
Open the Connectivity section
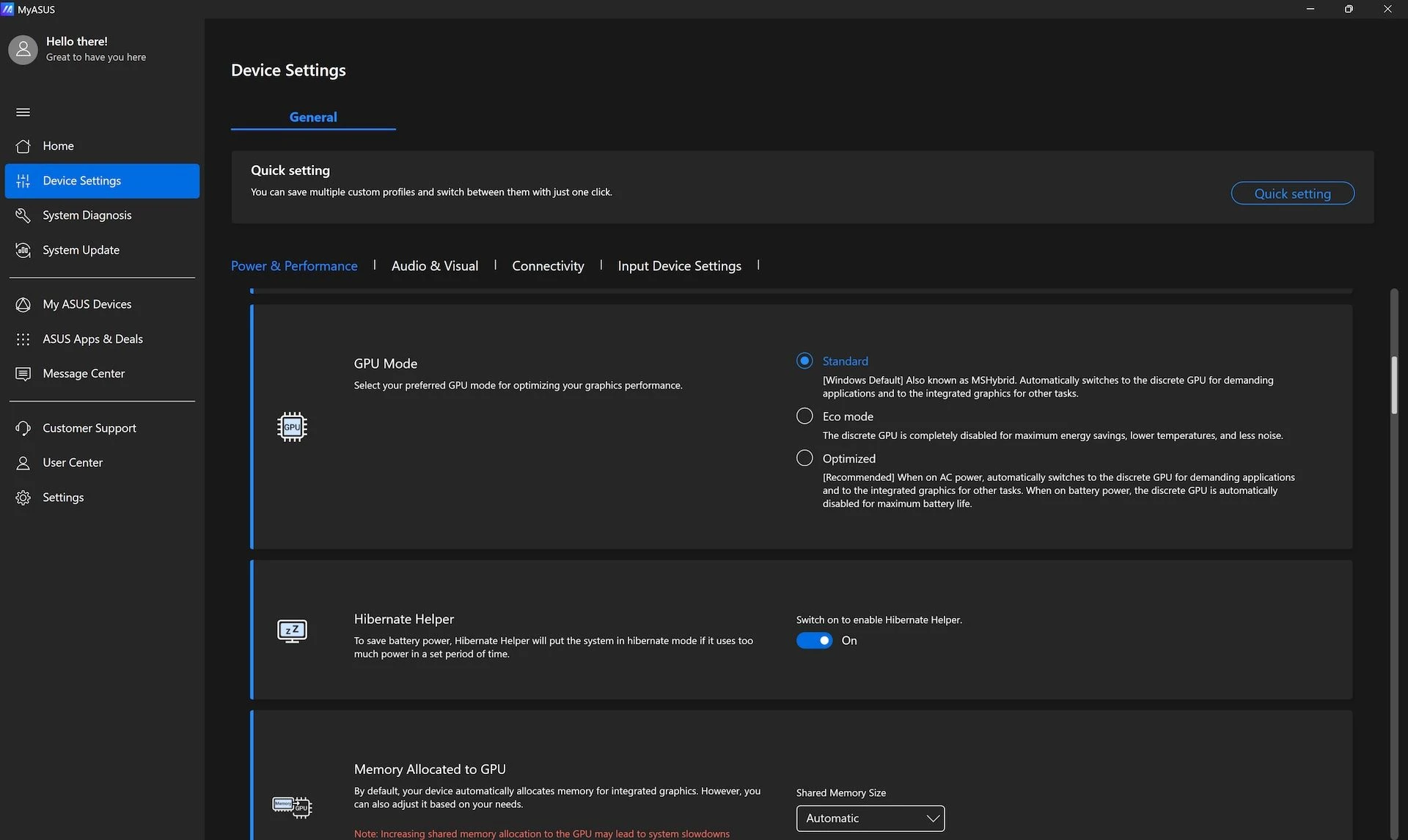(x=548, y=265)
